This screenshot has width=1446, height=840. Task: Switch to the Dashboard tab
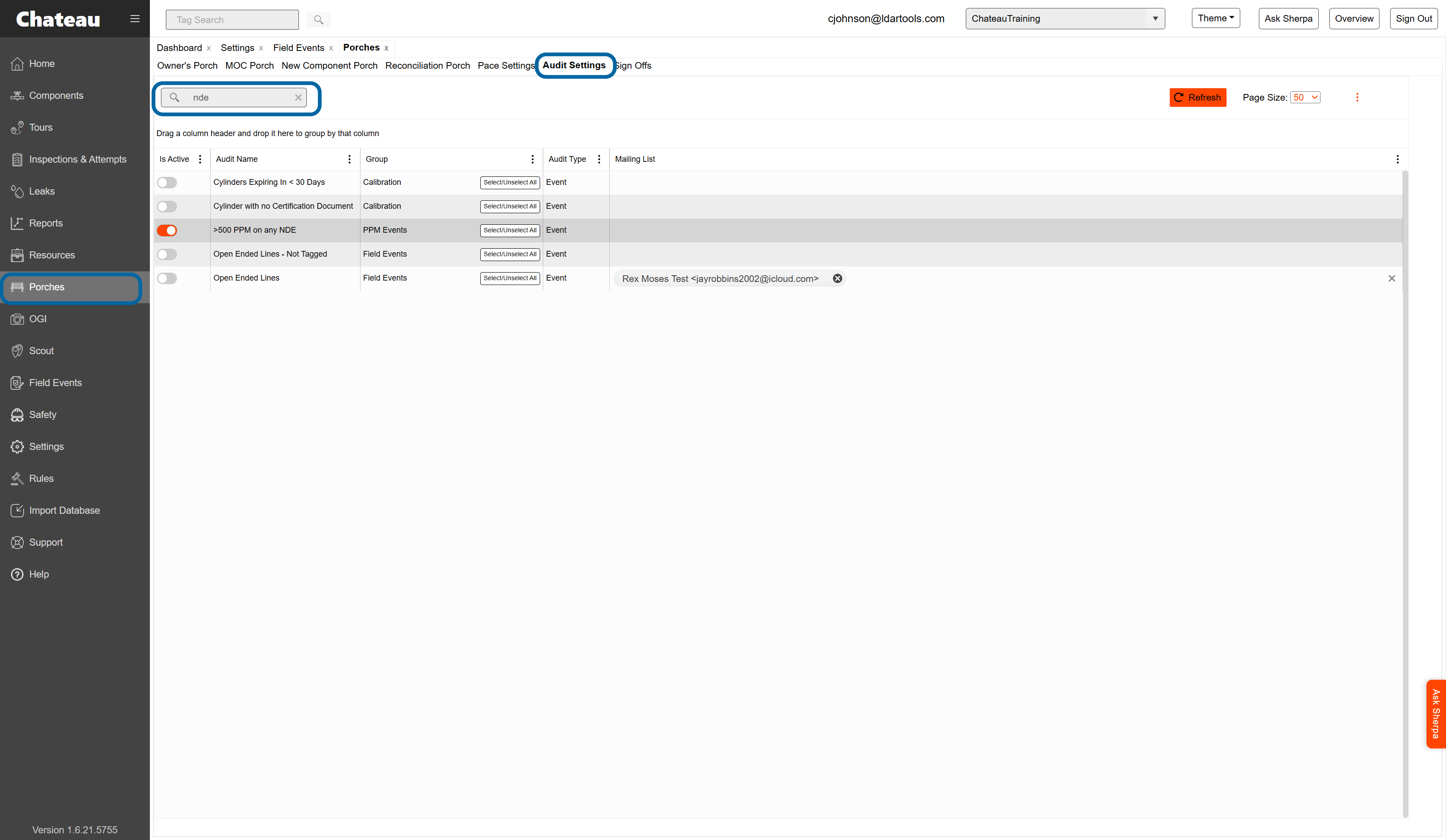pyautogui.click(x=179, y=47)
